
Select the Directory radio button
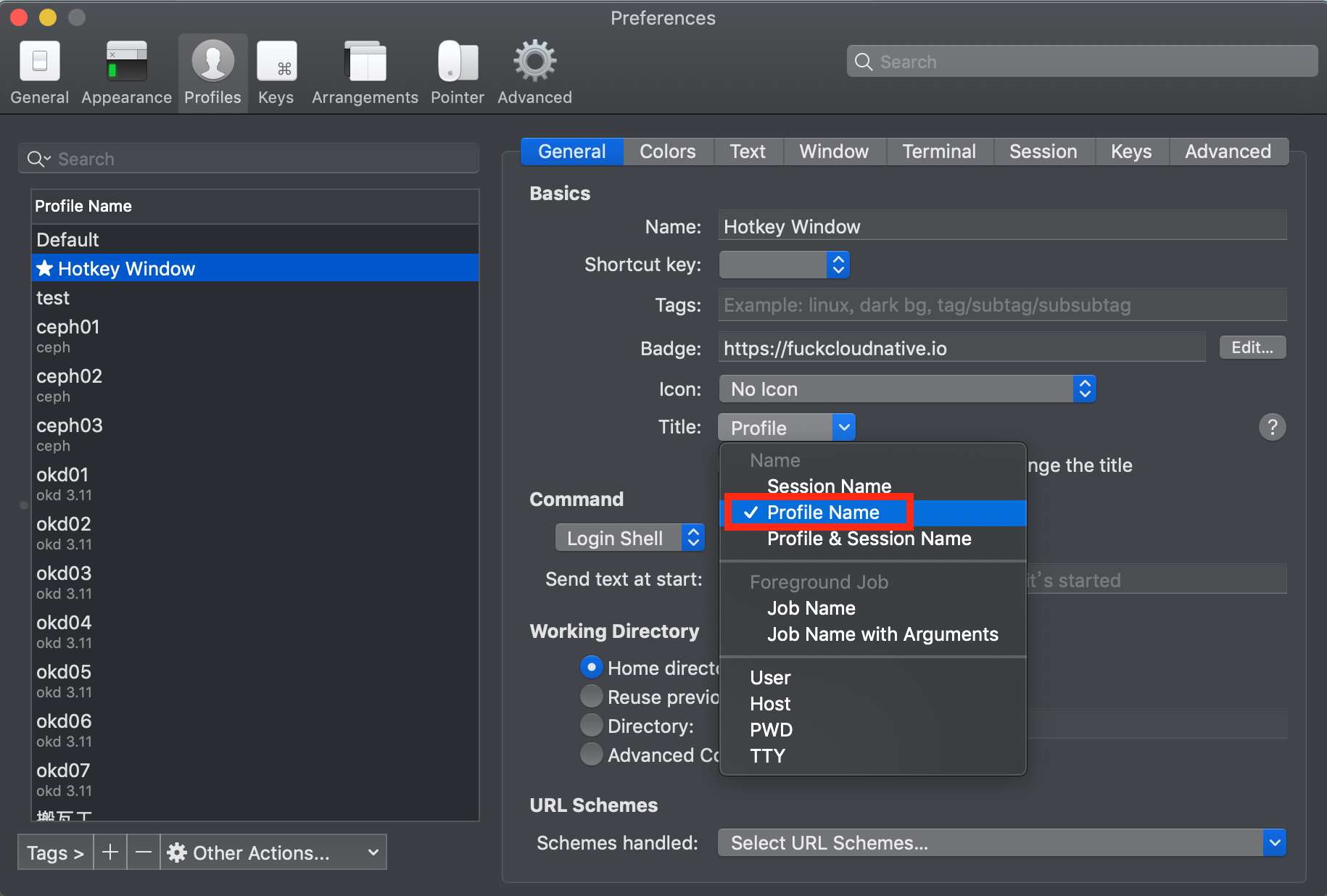click(592, 725)
